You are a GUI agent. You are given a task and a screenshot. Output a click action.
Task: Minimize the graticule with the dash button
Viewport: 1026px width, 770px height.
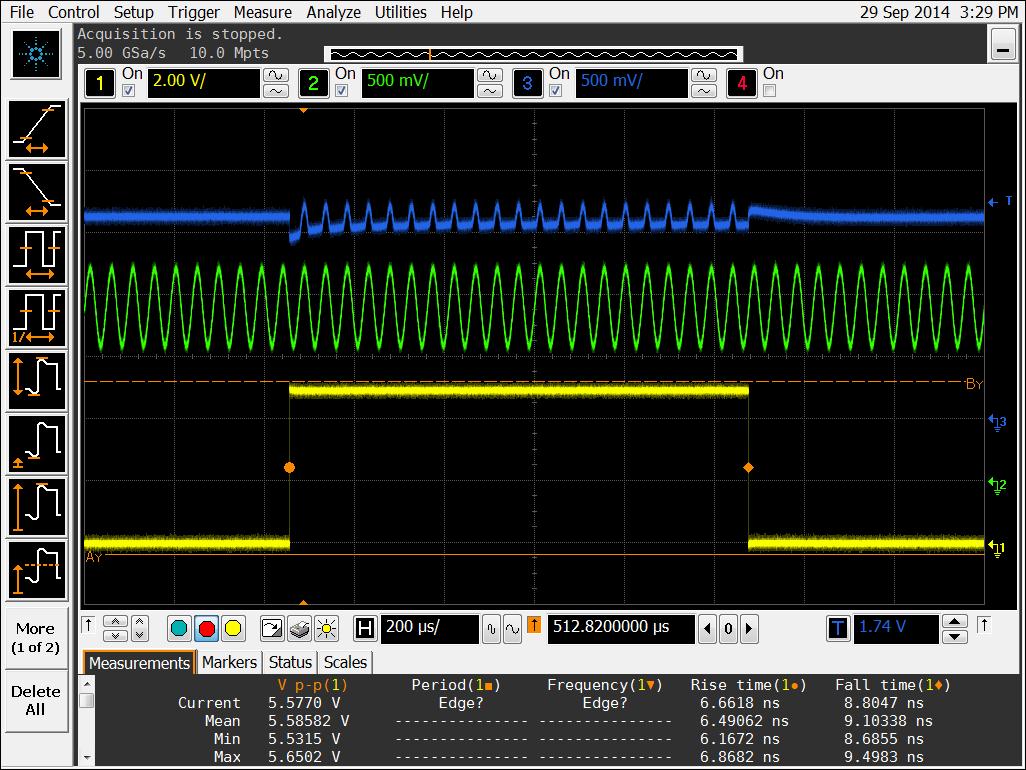[x=1002, y=44]
